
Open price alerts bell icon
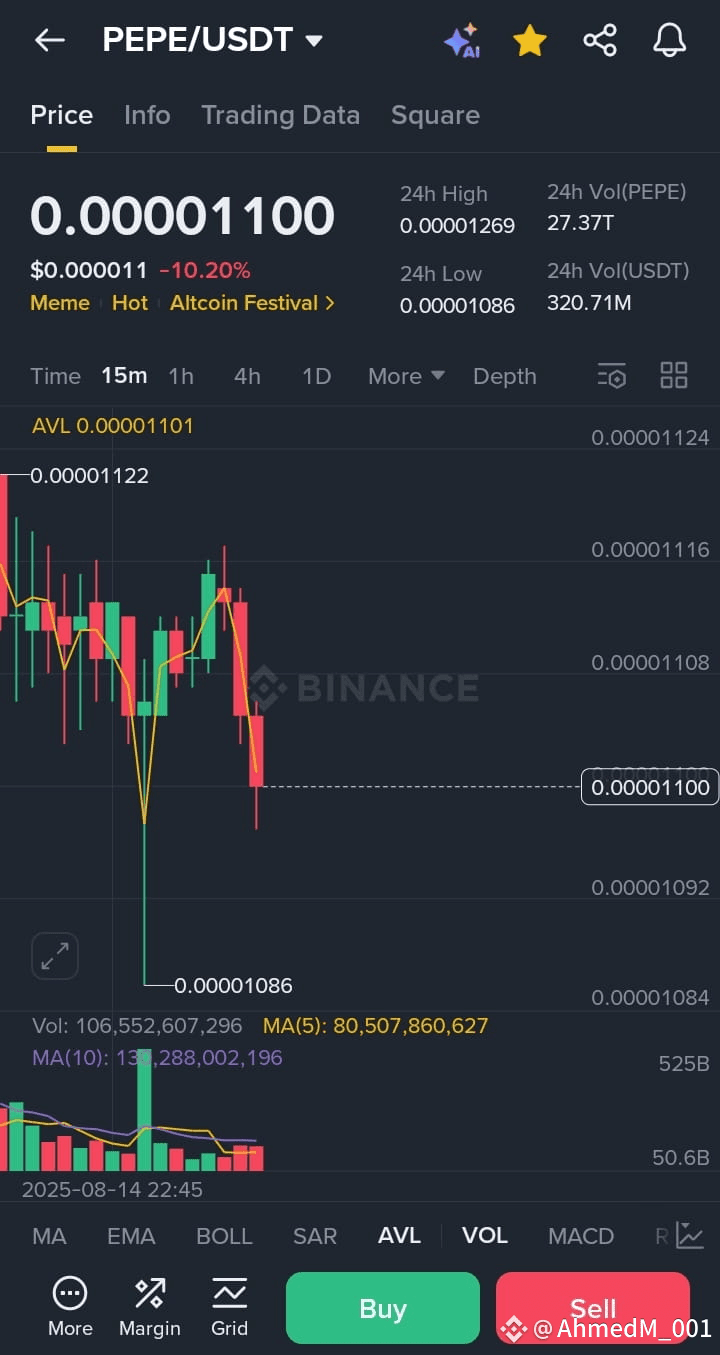pyautogui.click(x=670, y=41)
